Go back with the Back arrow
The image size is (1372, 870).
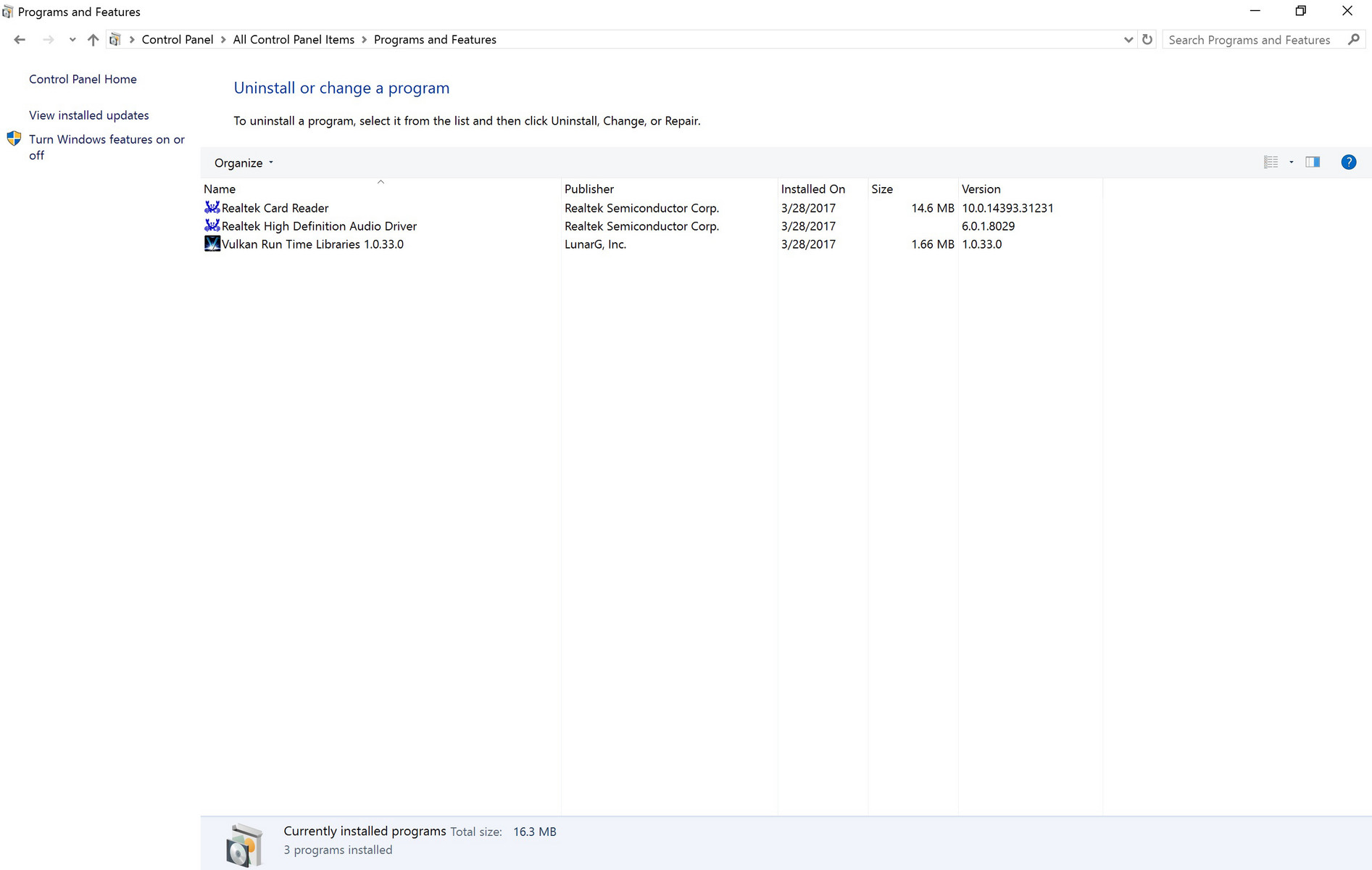point(20,40)
